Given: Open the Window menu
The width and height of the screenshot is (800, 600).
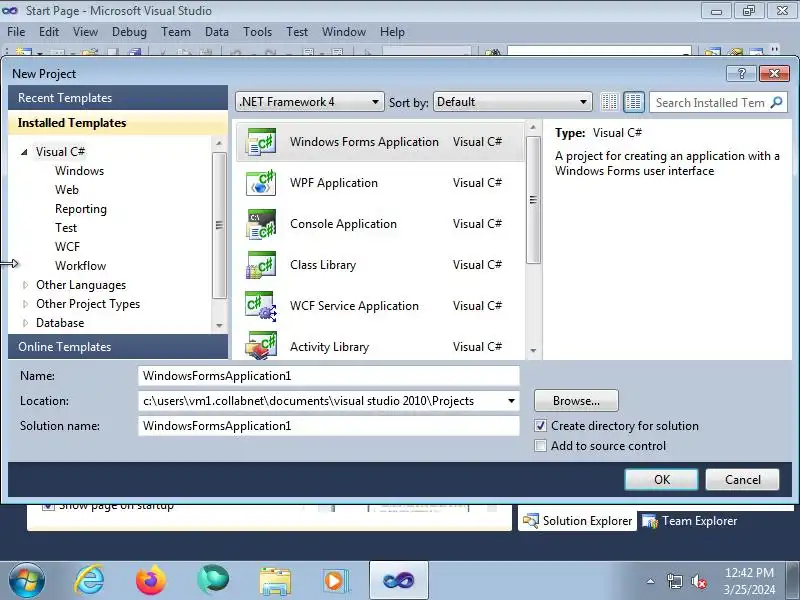Looking at the screenshot, I should [343, 32].
